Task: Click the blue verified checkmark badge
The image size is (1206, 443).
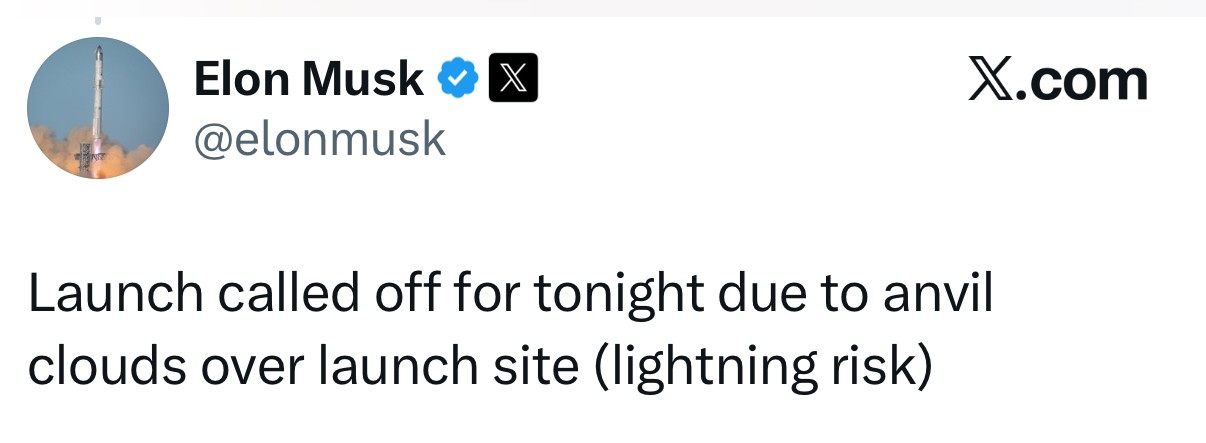Action: (x=459, y=79)
